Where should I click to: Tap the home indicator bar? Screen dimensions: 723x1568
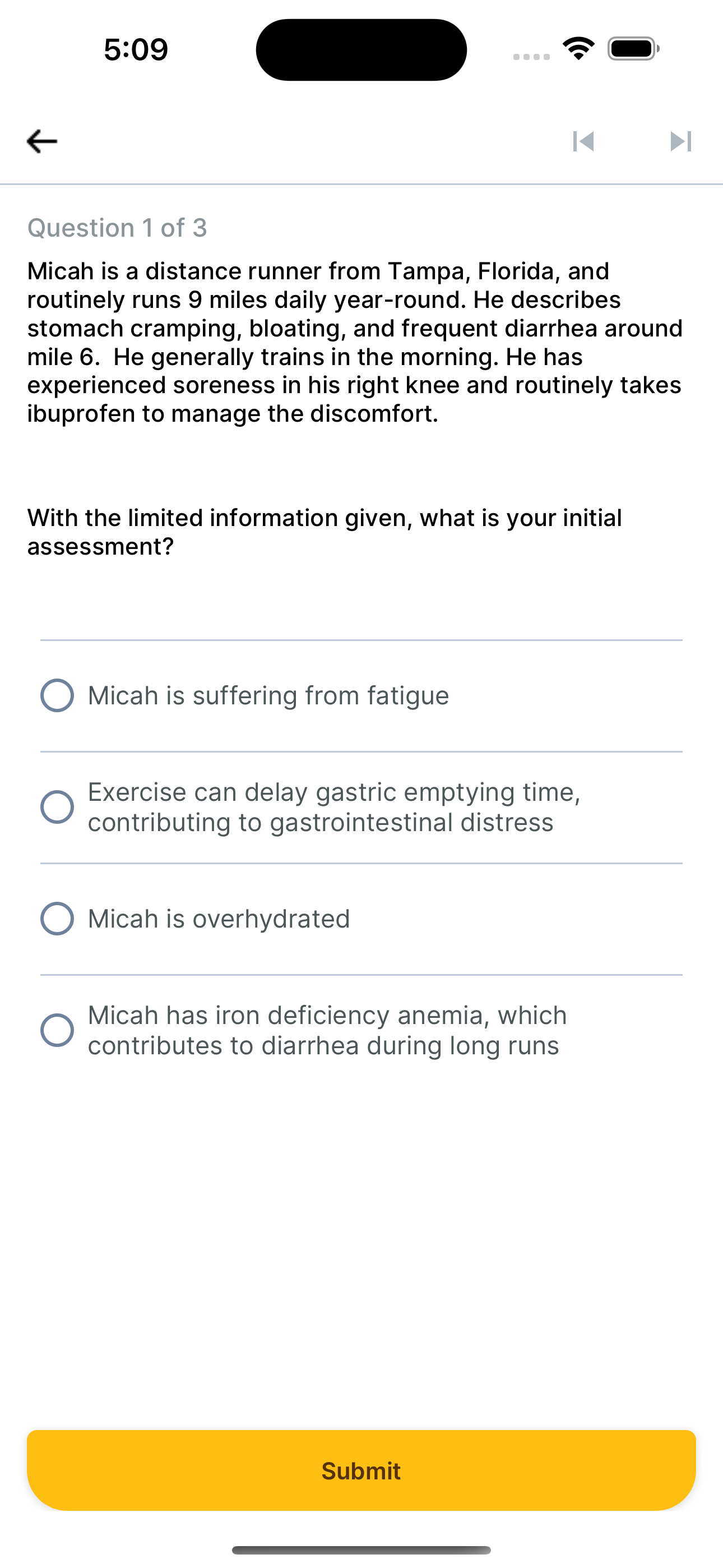coord(361,1549)
